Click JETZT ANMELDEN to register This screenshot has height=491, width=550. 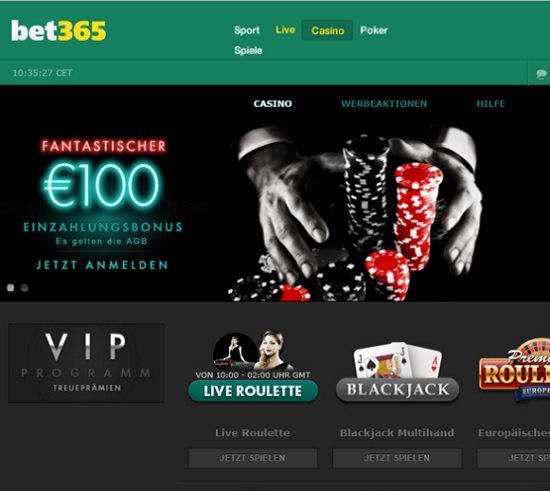102,265
